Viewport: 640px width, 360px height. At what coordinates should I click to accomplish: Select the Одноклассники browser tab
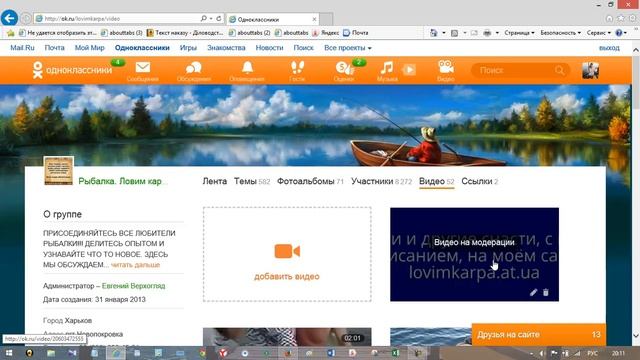pyautogui.click(x=272, y=19)
